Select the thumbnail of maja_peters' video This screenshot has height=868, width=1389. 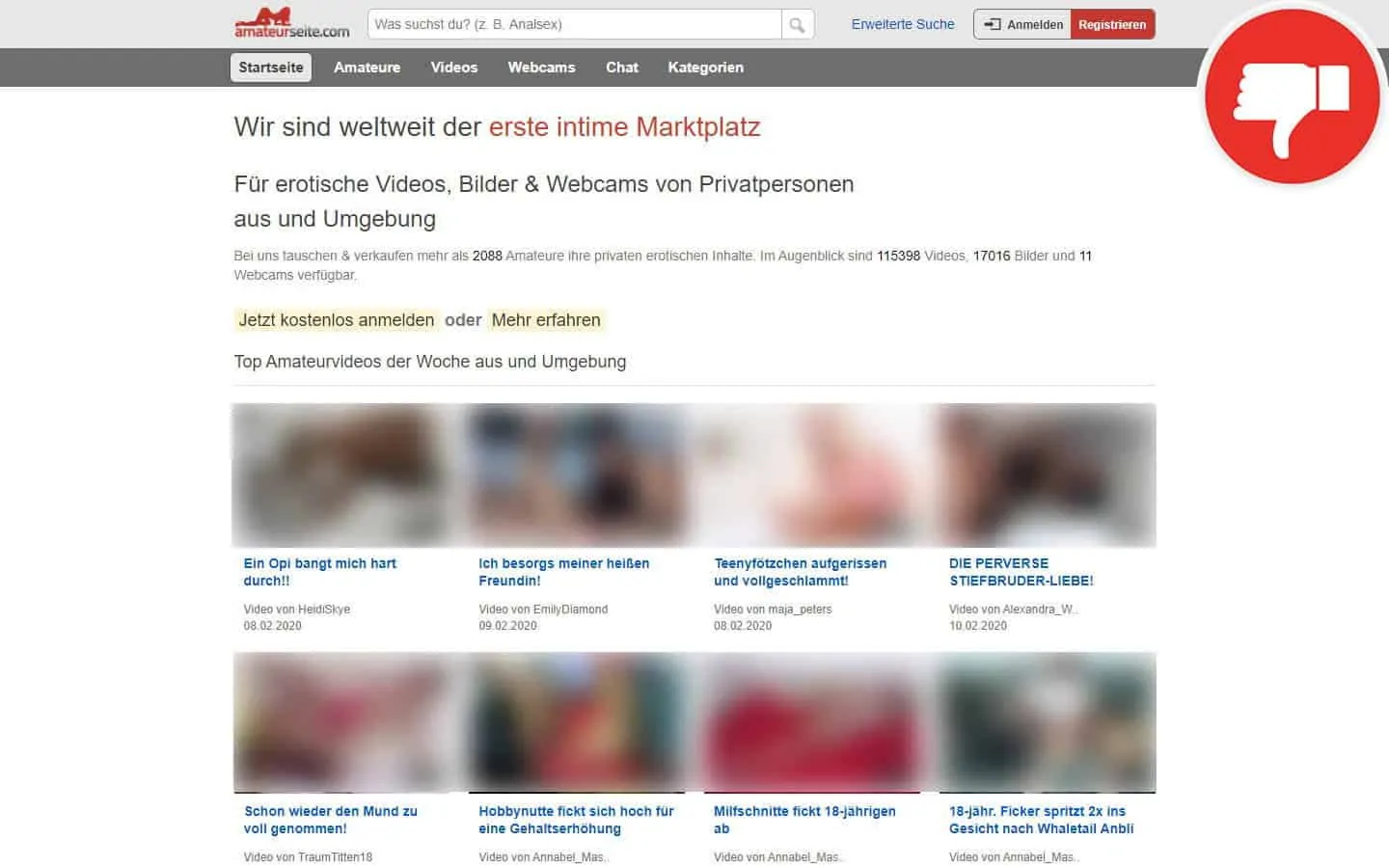(811, 475)
